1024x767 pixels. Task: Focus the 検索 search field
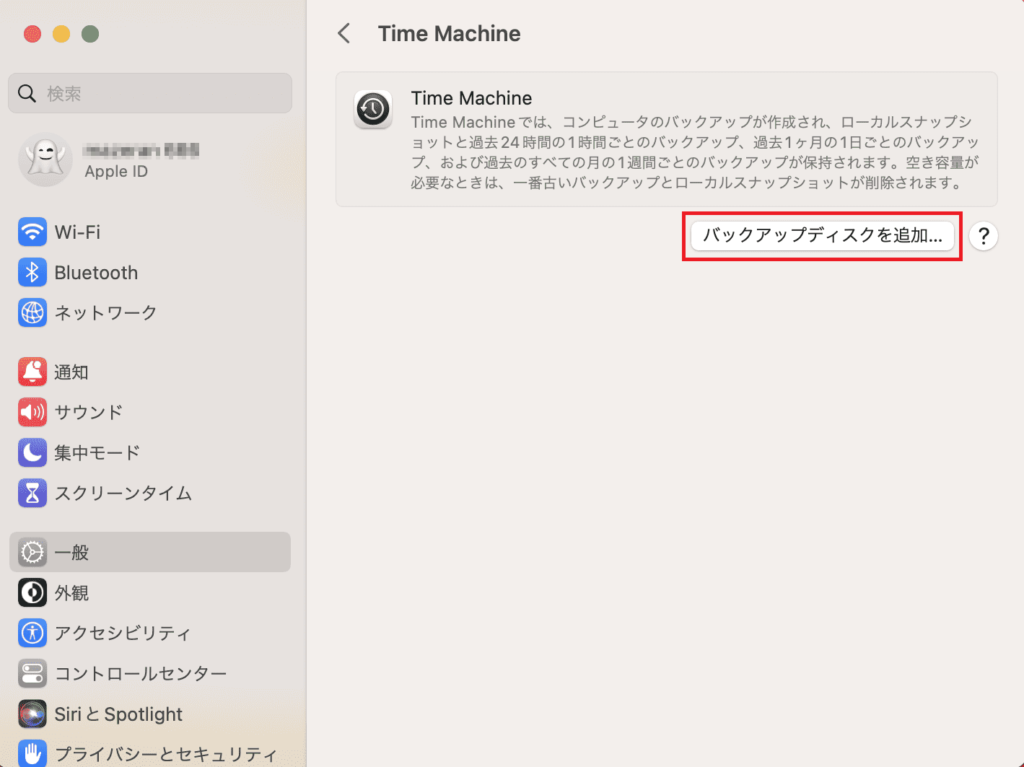[150, 93]
